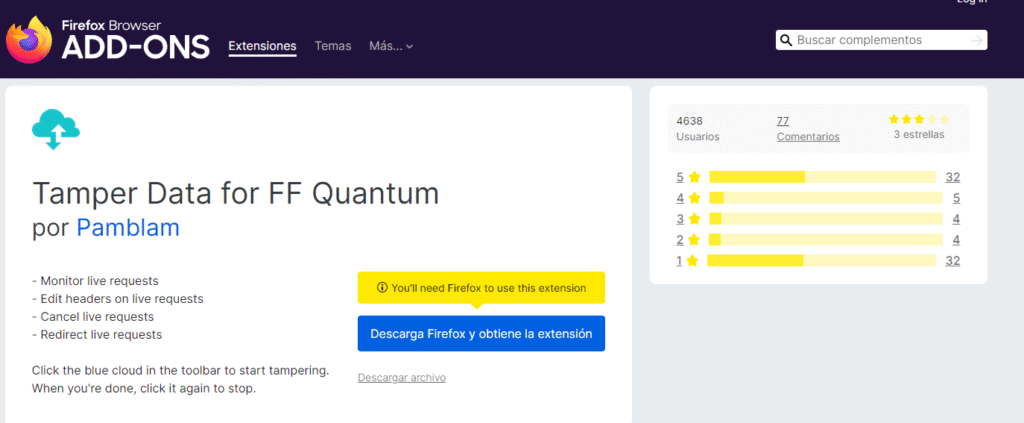This screenshot has height=423, width=1024.
Task: Click the Tamper Data blue cloud icon
Action: coord(55,129)
